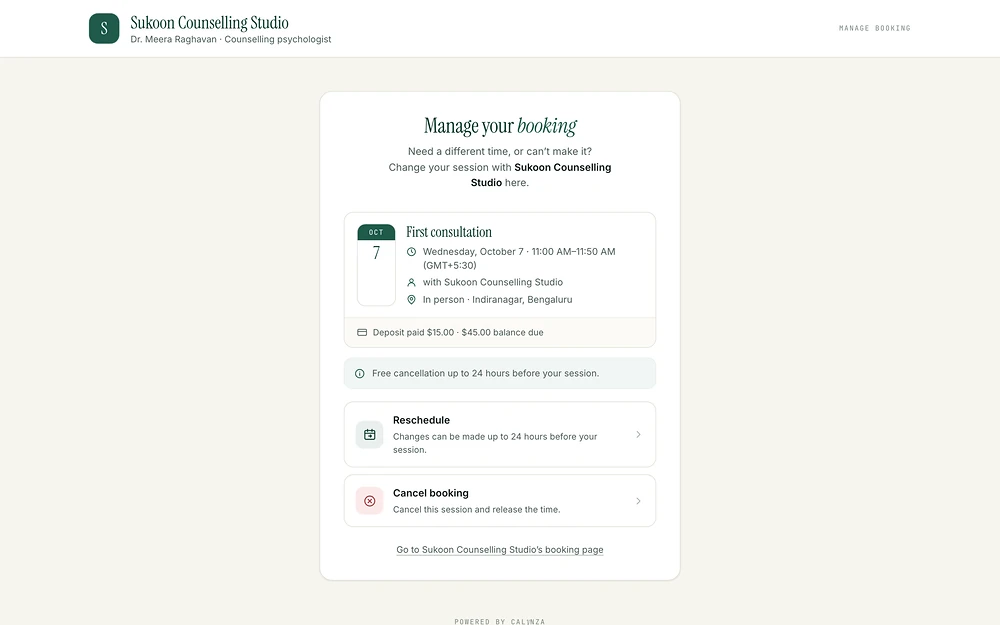
Task: Click the "with Sukoon Counselling Studio" line
Action: click(x=493, y=283)
